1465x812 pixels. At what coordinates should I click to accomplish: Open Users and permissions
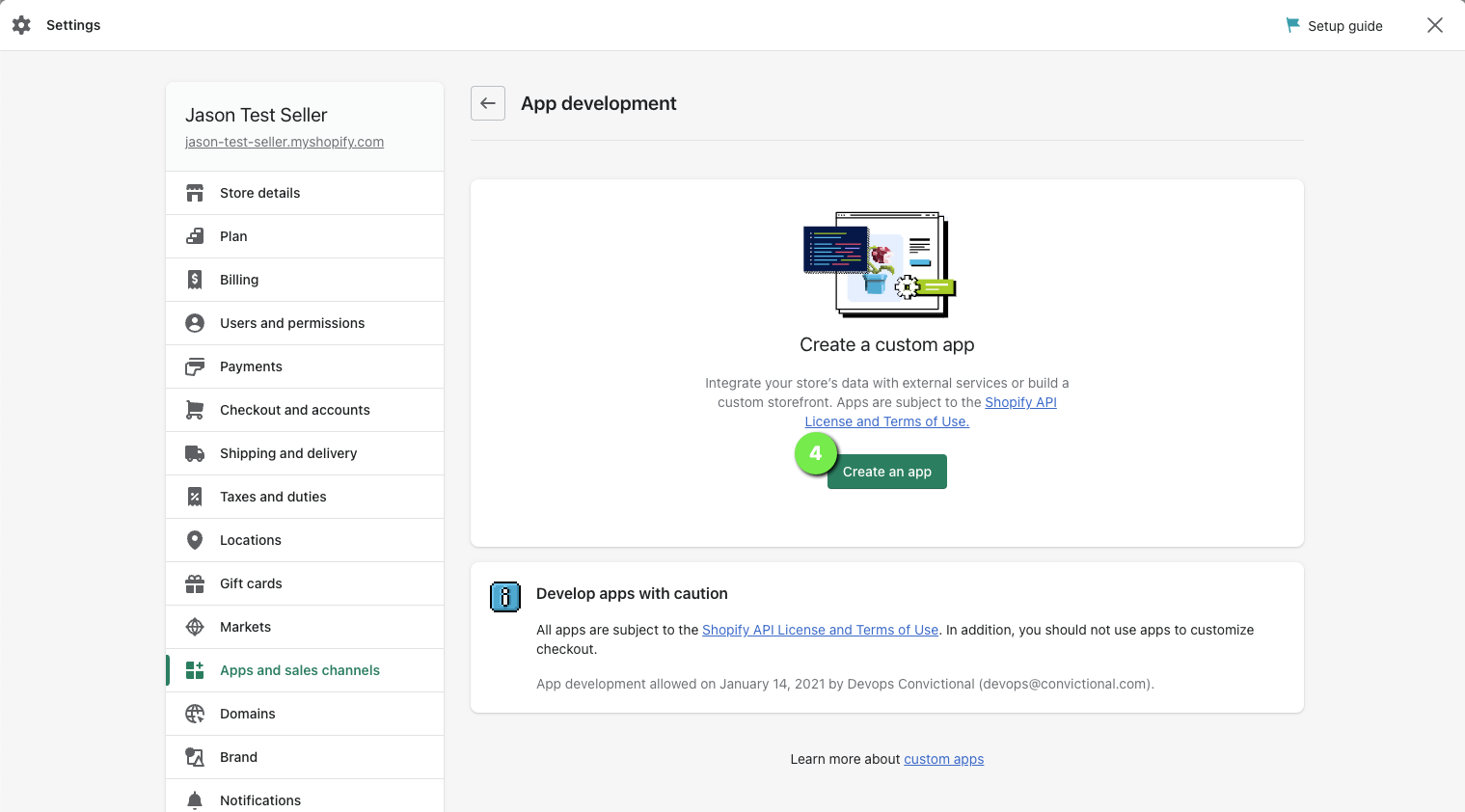[305, 323]
